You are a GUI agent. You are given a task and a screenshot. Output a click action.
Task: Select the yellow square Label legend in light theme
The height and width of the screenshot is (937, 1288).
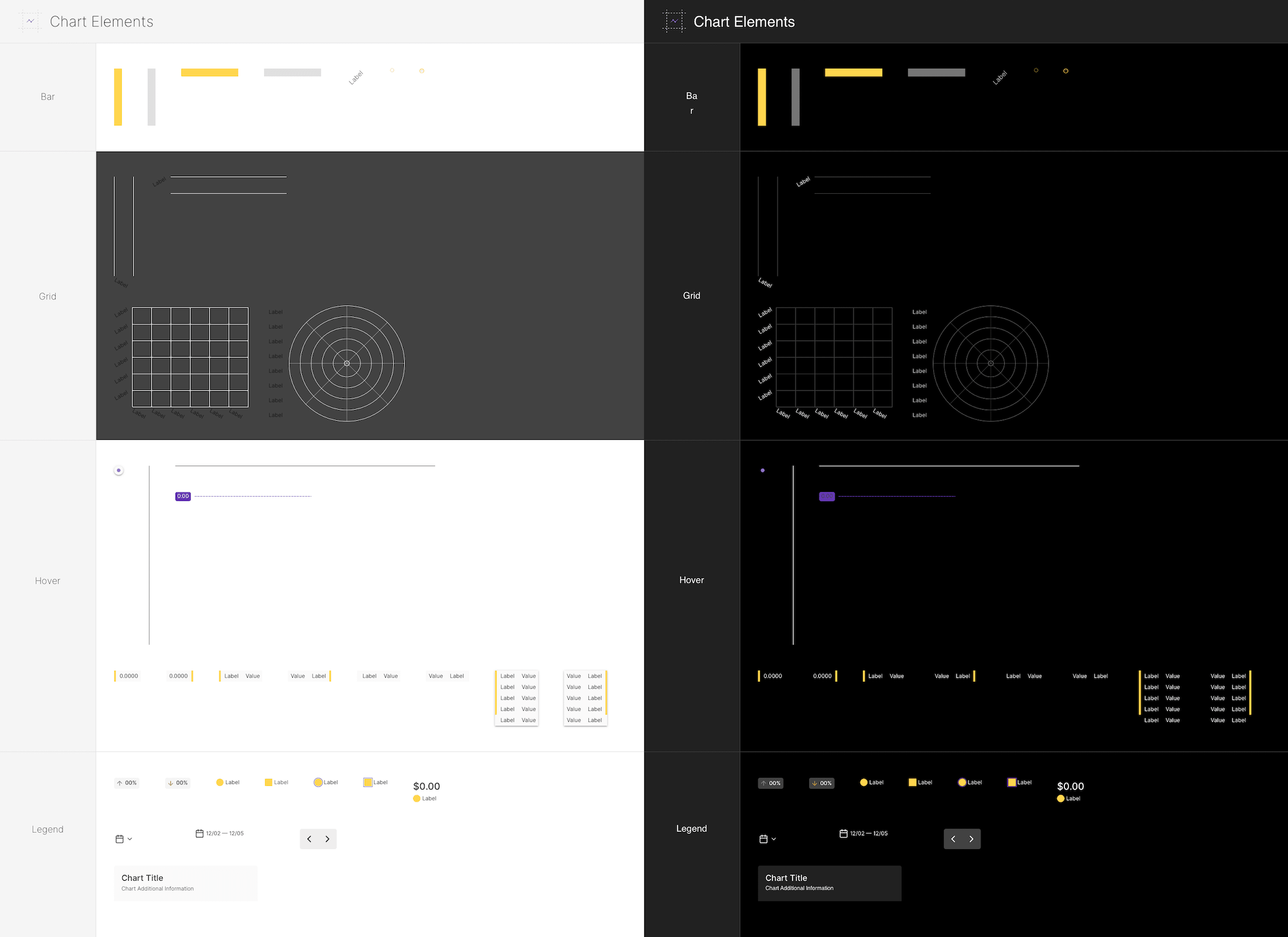pos(276,782)
